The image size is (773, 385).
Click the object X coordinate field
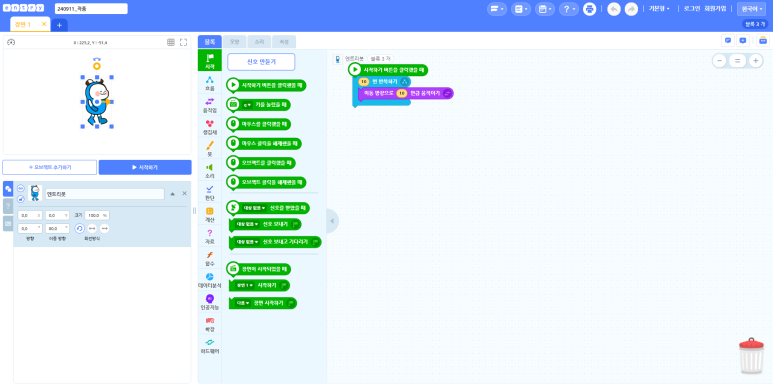click(31, 215)
